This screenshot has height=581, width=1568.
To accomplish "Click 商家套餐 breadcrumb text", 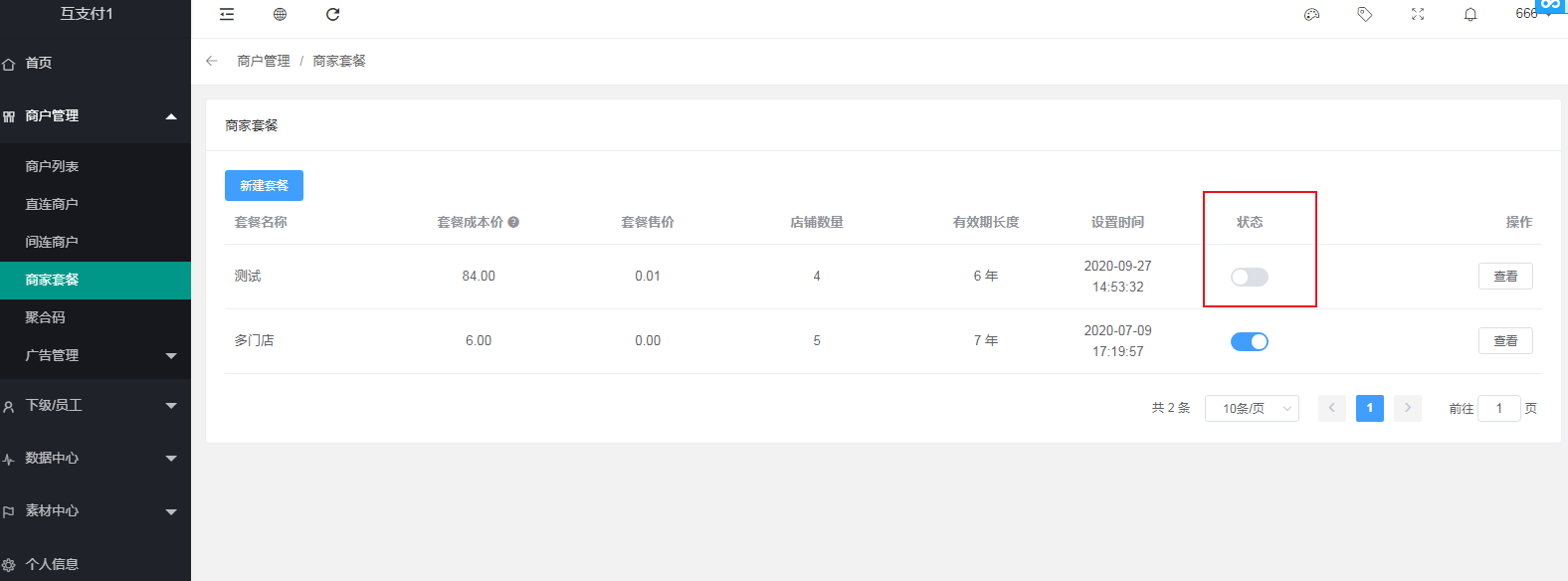I will 339,61.
